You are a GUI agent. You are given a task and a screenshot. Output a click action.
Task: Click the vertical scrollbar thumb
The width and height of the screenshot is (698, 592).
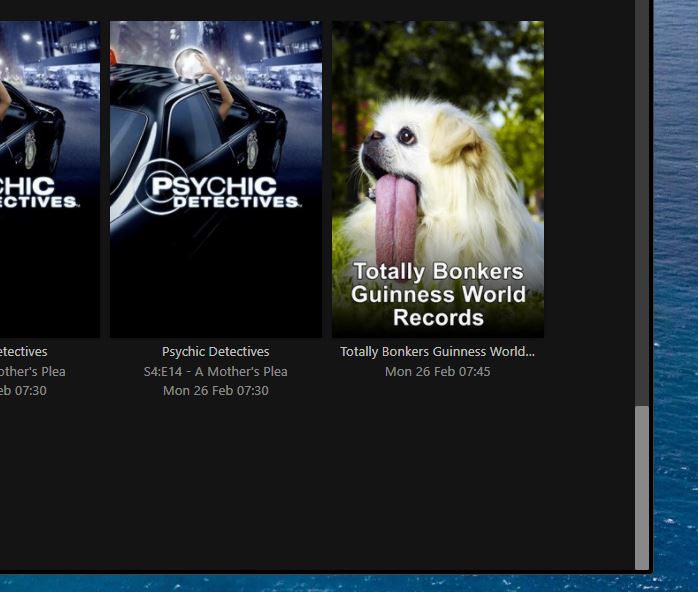641,487
